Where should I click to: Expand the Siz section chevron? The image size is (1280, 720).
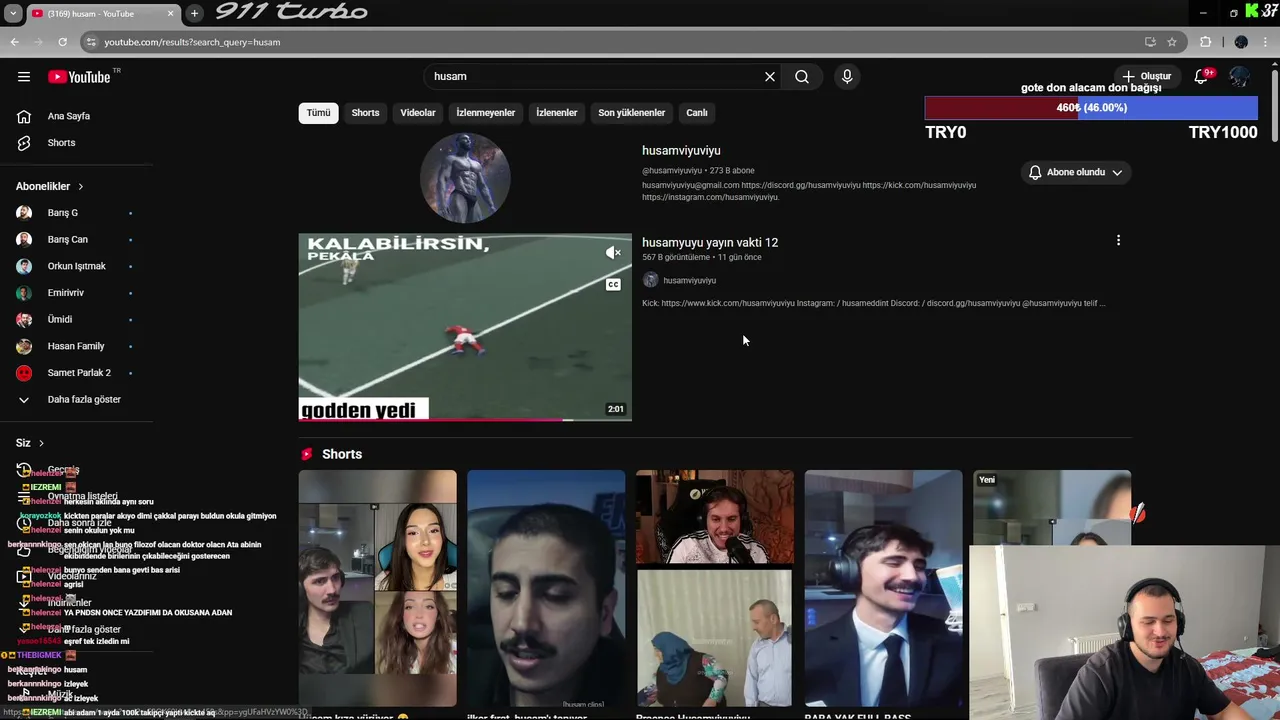(x=41, y=443)
